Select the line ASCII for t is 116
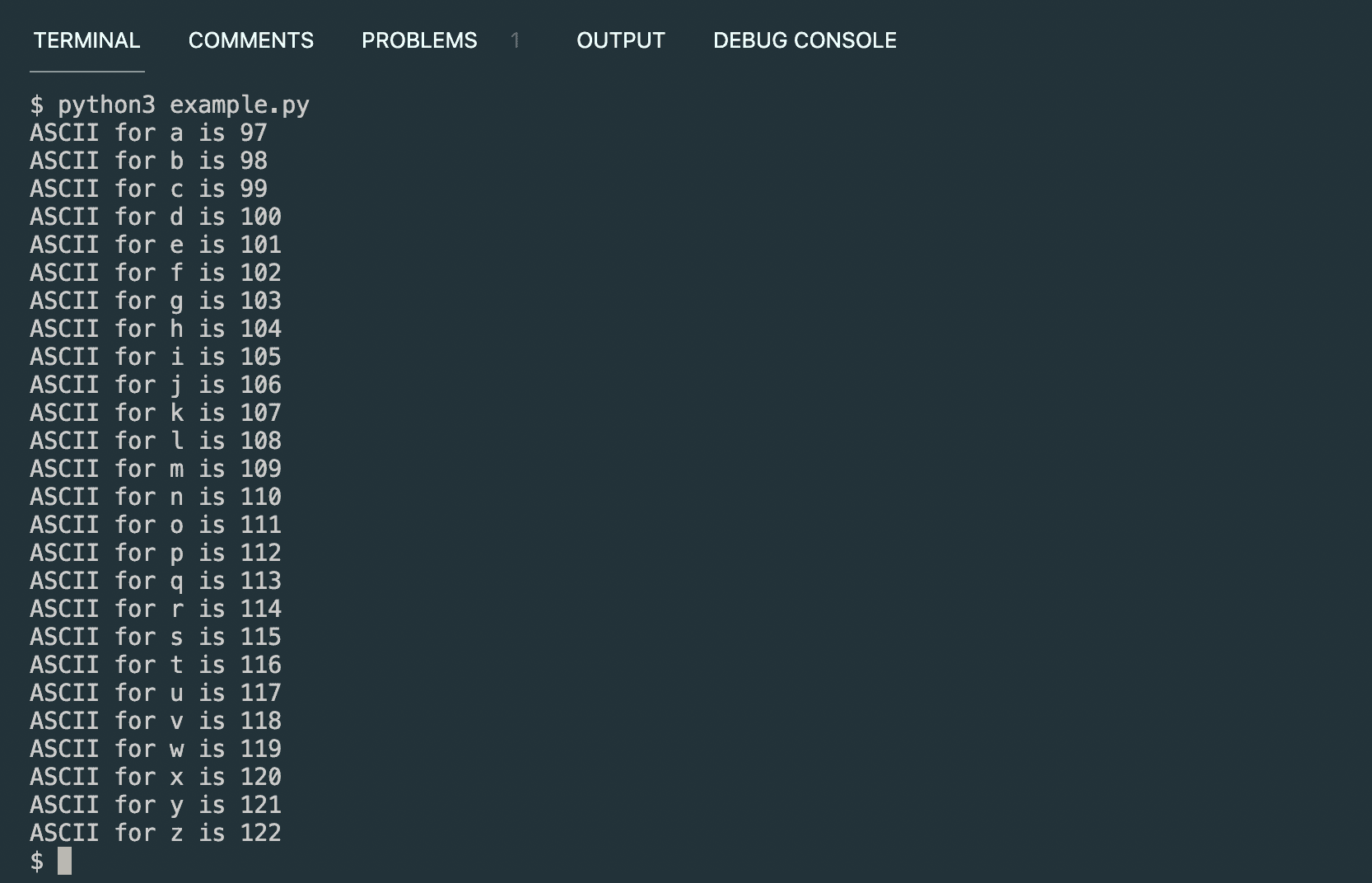This screenshot has width=1372, height=883. (156, 665)
